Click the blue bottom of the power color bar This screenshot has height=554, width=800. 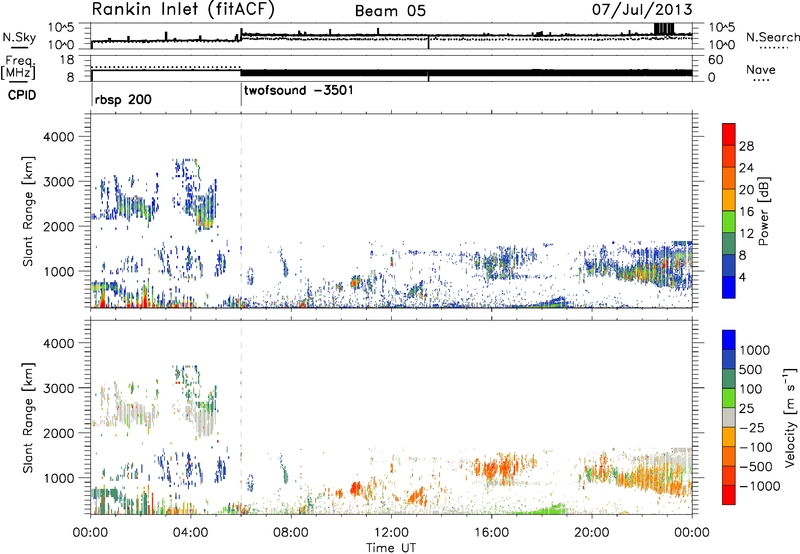coord(729,287)
